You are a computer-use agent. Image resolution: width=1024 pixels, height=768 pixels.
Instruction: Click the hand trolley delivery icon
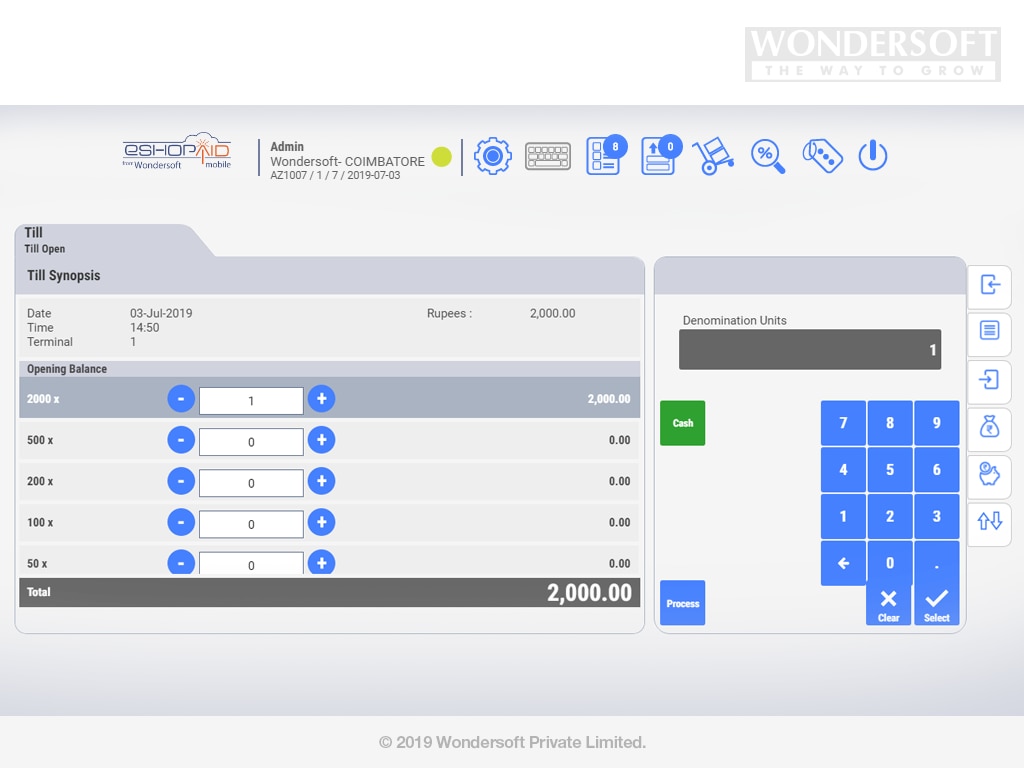(713, 156)
